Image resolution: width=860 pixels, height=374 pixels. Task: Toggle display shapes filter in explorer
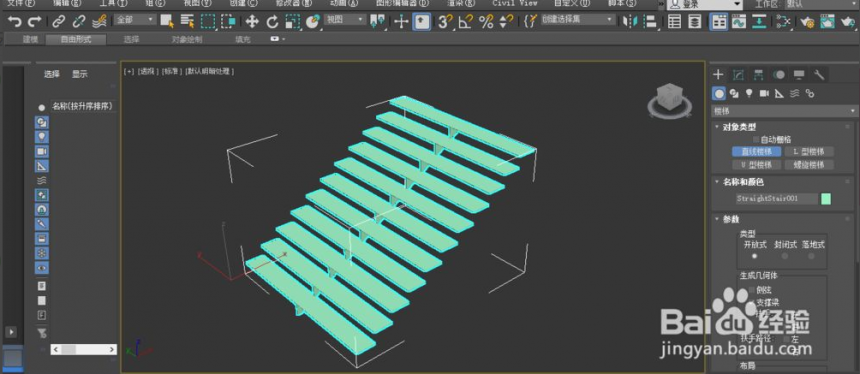coord(42,122)
